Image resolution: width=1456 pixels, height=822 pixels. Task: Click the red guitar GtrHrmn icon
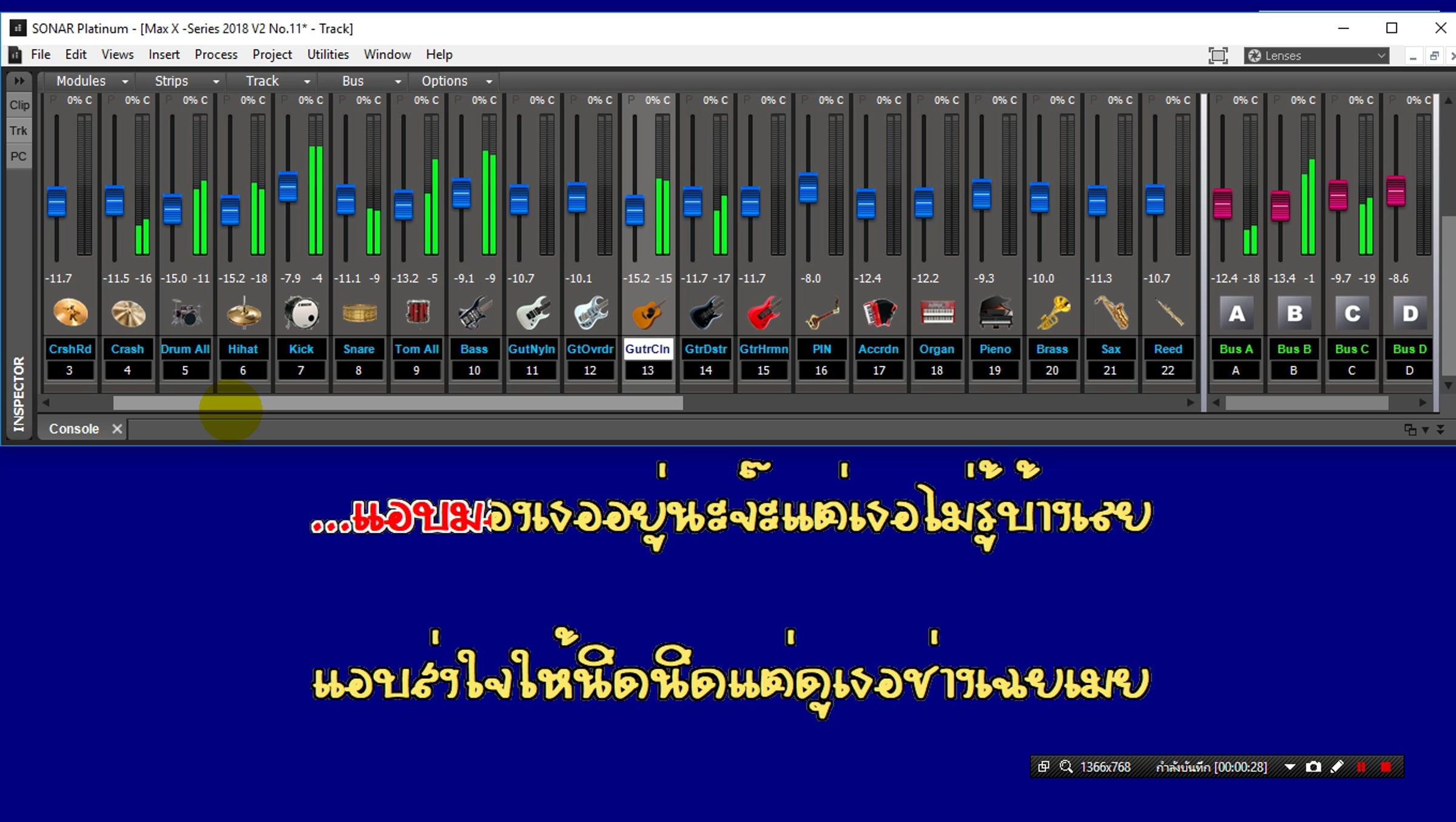click(763, 314)
